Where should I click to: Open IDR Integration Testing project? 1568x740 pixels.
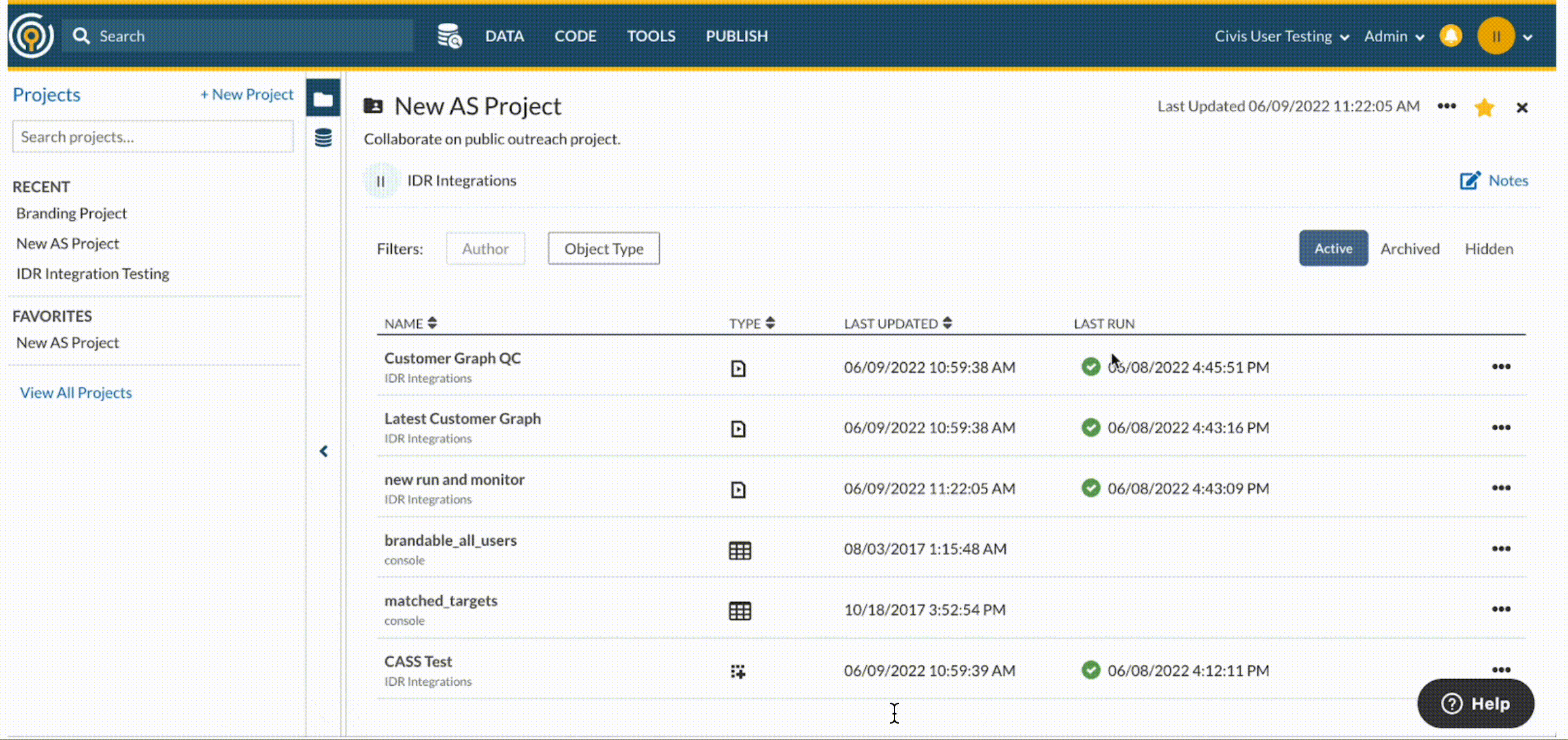pos(92,274)
